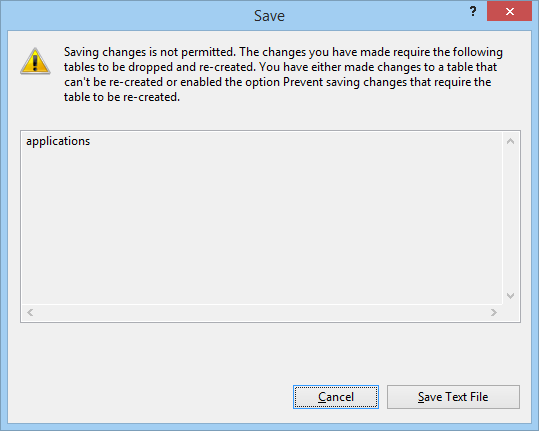Open help via the question mark button

pyautogui.click(x=473, y=12)
